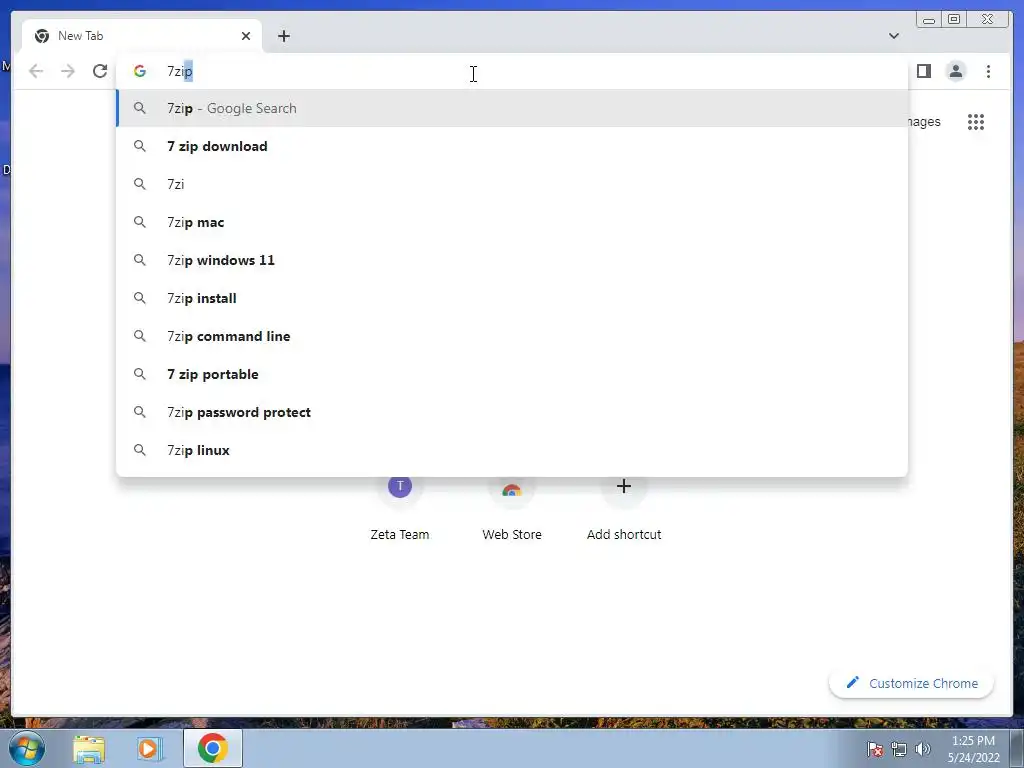The height and width of the screenshot is (768, 1024).
Task: Click the Google G icon in the omnibox
Action: coord(140,71)
